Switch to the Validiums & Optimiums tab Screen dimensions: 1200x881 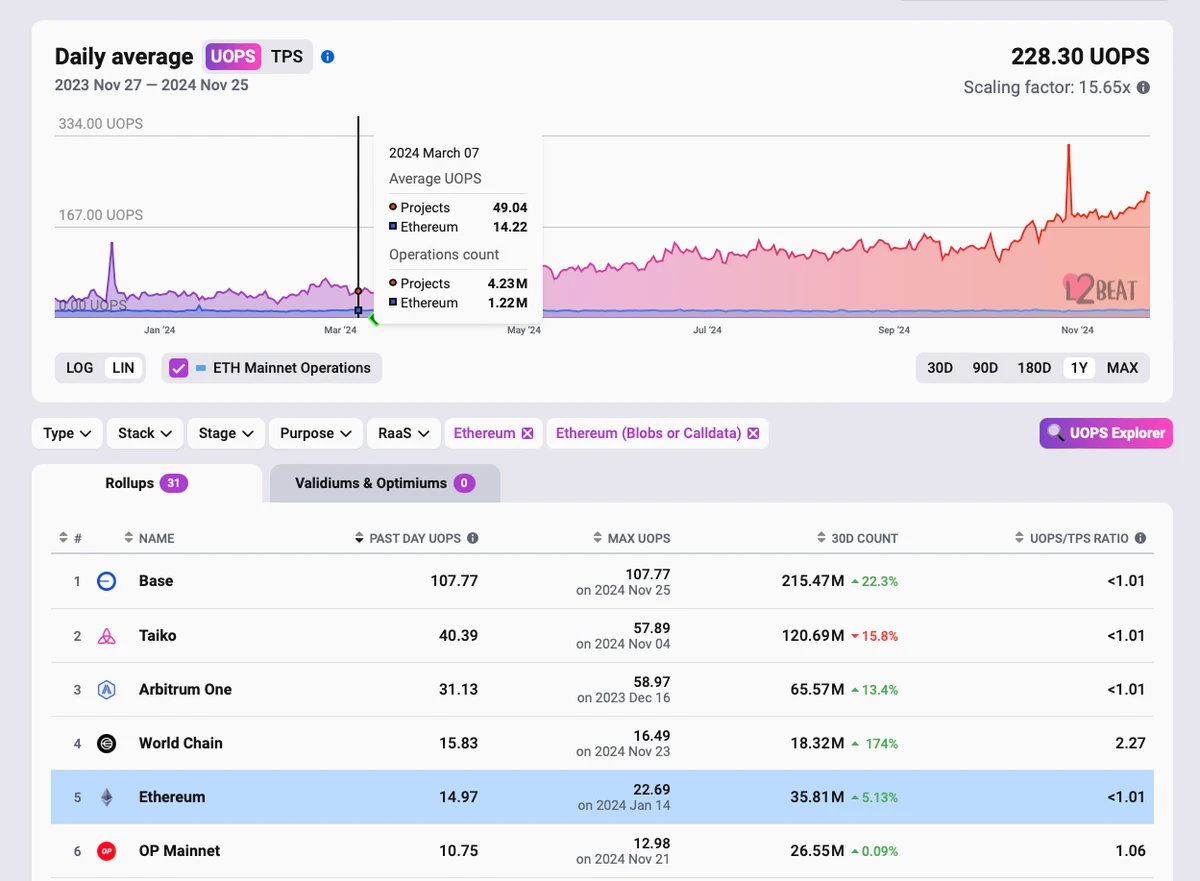[384, 483]
